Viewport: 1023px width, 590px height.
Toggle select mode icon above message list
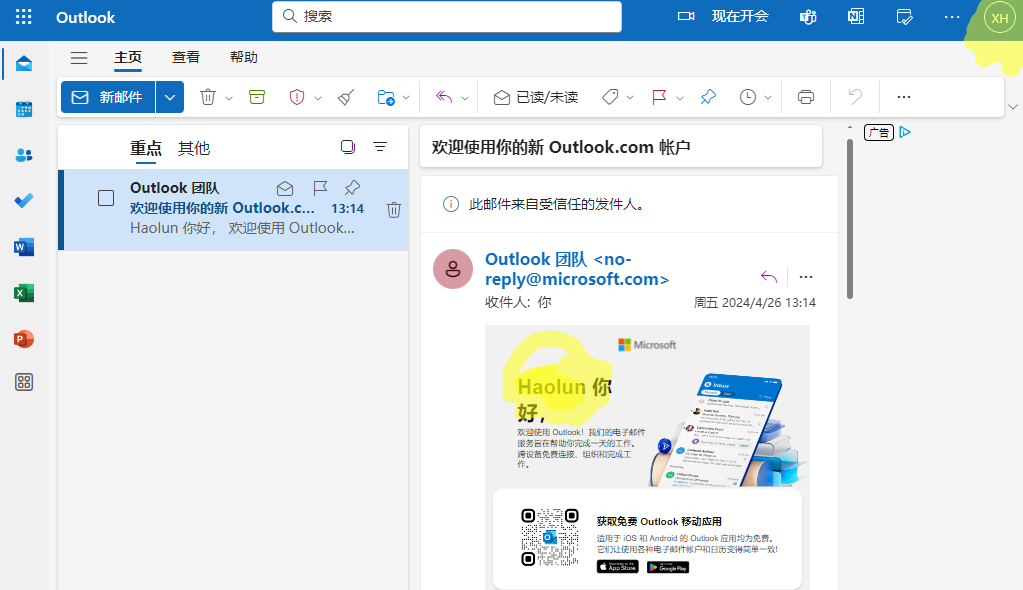pos(348,147)
